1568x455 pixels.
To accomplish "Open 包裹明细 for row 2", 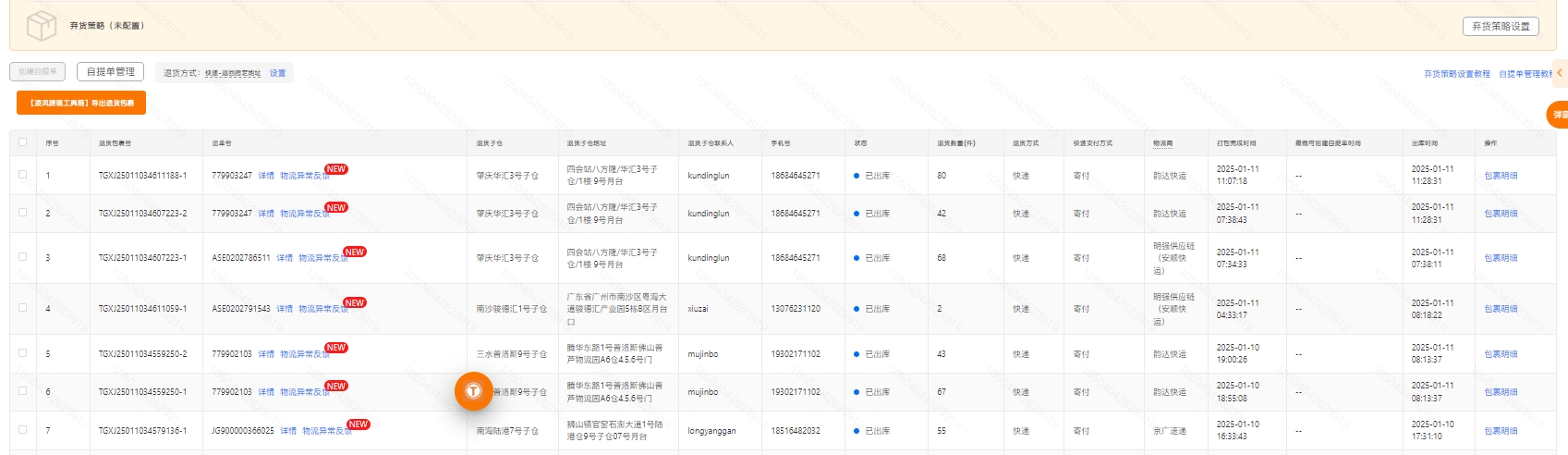I will [x=1501, y=214].
